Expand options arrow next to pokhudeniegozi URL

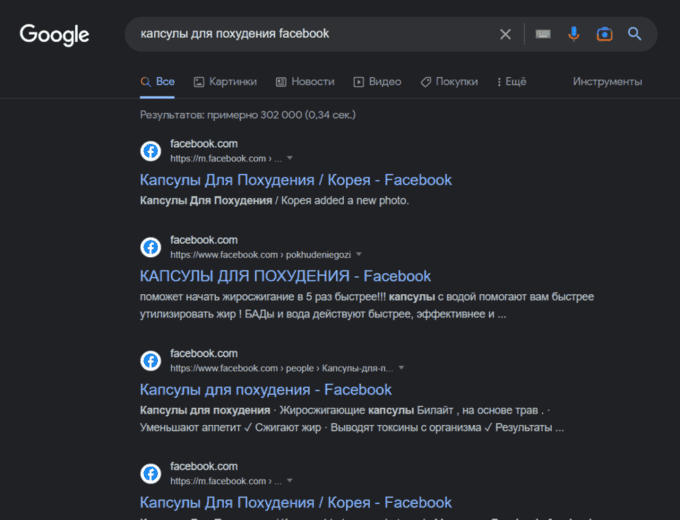coord(358,254)
